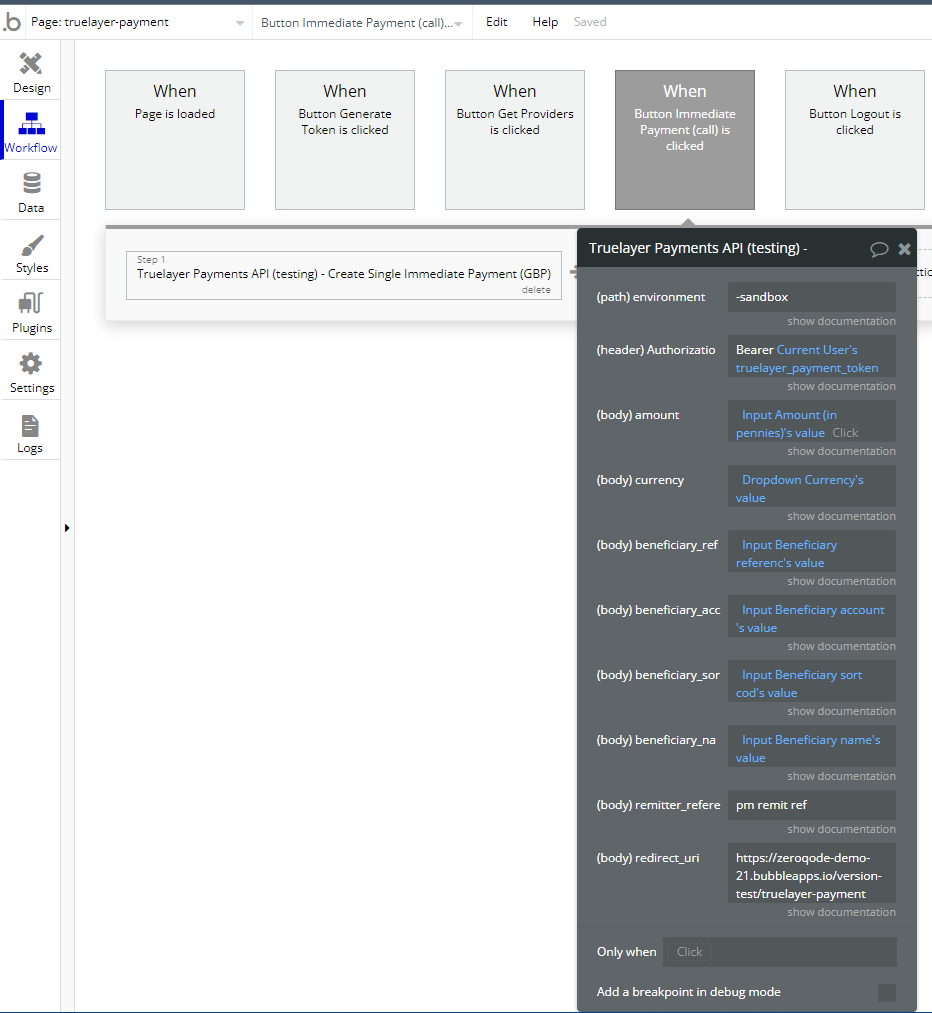
Task: Edit the Authorization header field
Action: tap(812, 356)
